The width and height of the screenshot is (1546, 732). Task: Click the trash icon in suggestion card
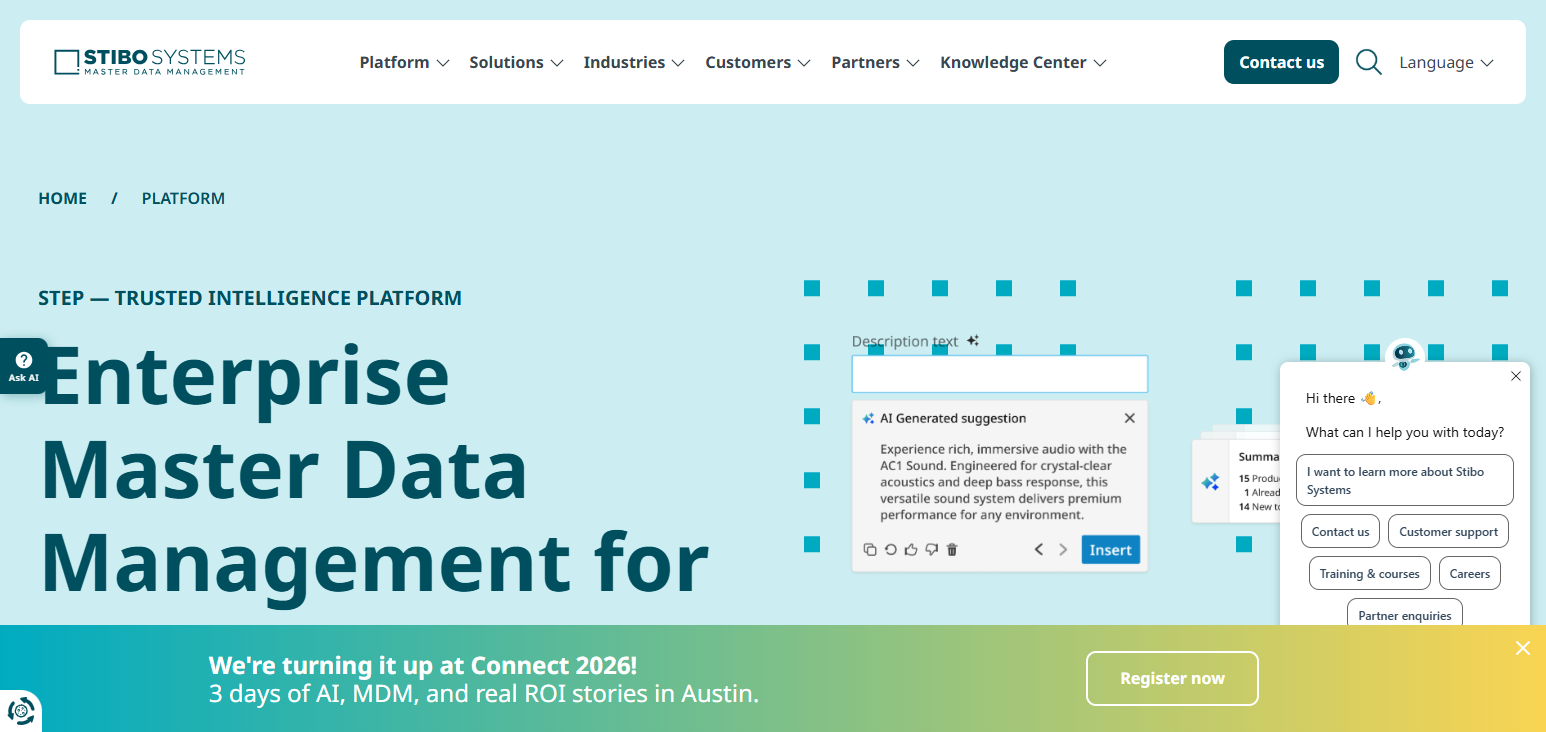(x=952, y=549)
